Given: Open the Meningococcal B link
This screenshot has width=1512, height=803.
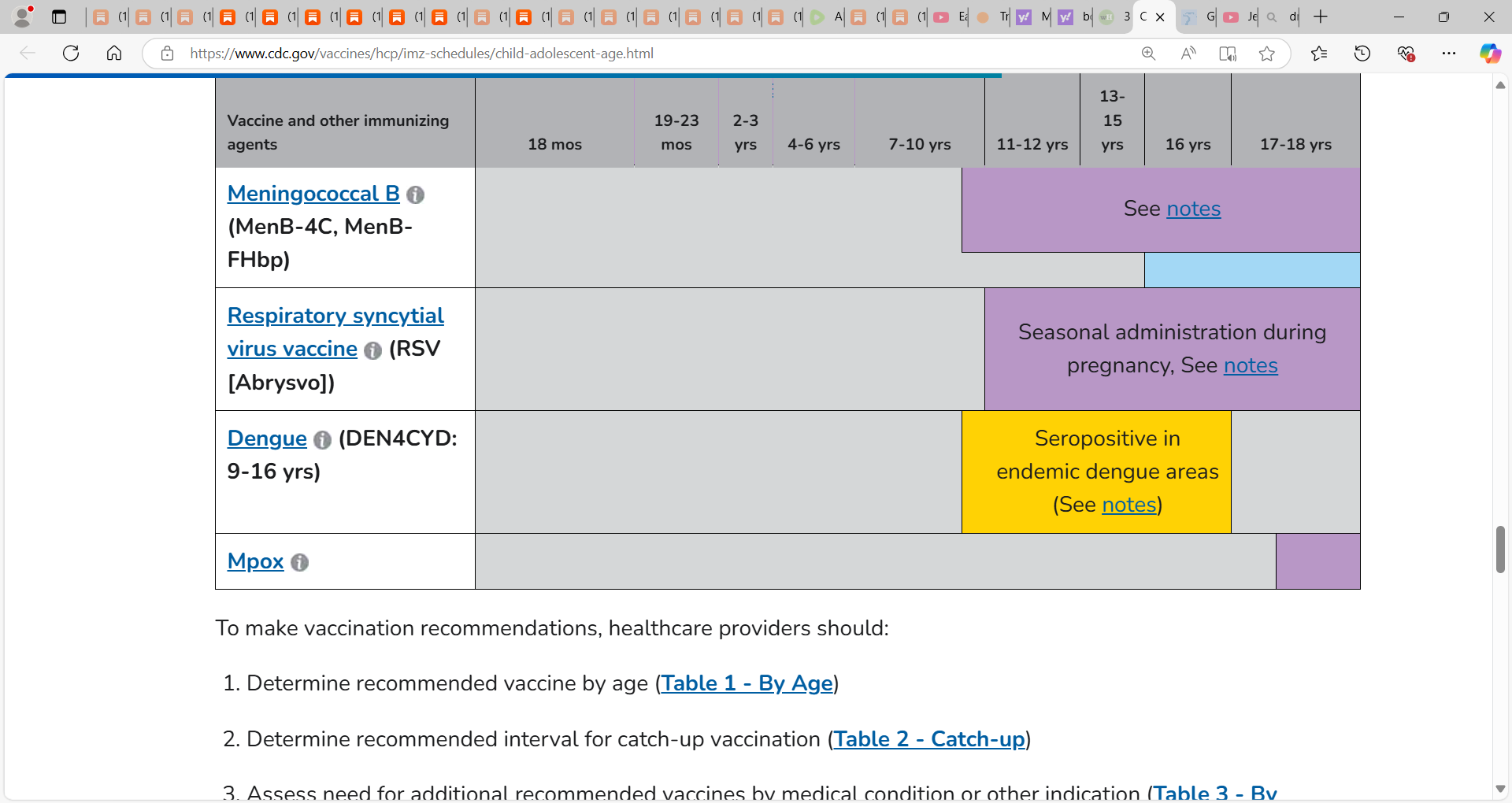Looking at the screenshot, I should point(313,194).
